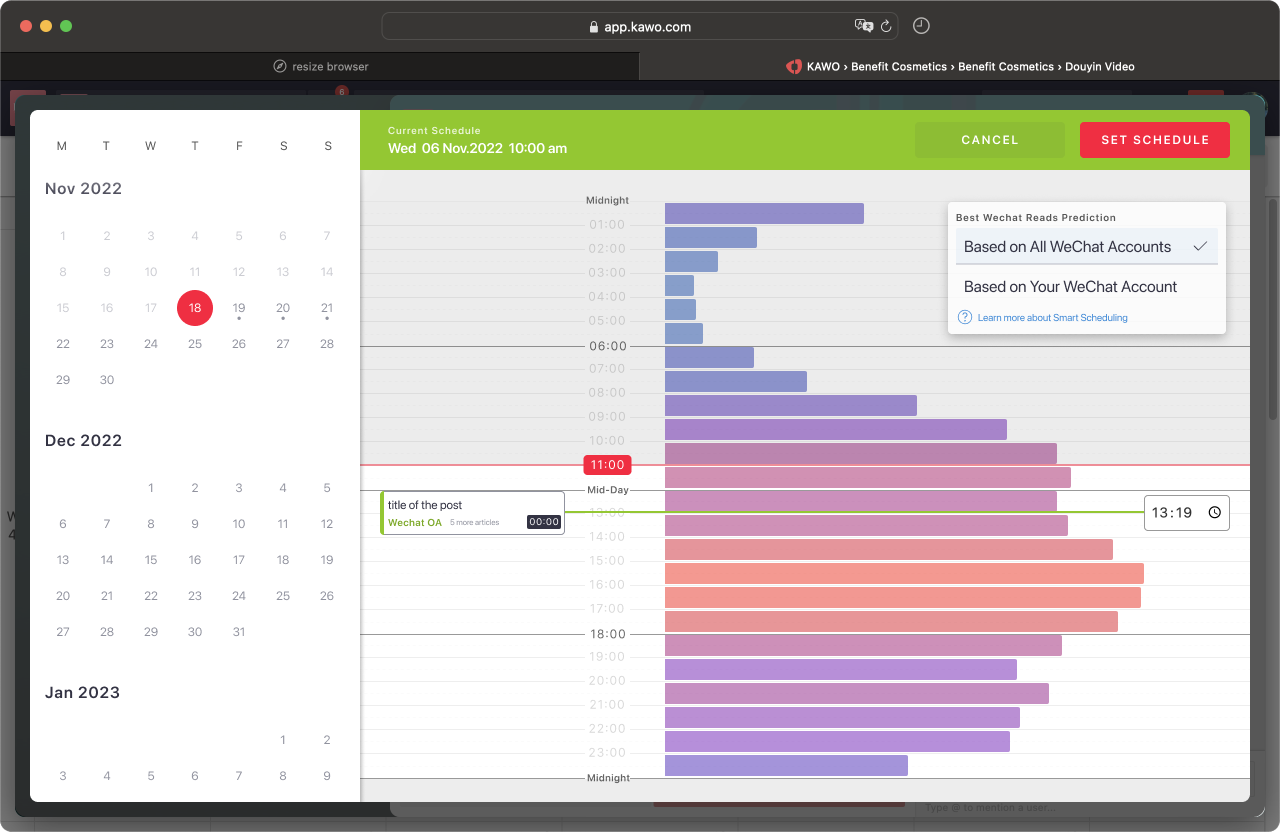Click the red 11:00 current time marker
The height and width of the screenshot is (832, 1280).
[606, 464]
